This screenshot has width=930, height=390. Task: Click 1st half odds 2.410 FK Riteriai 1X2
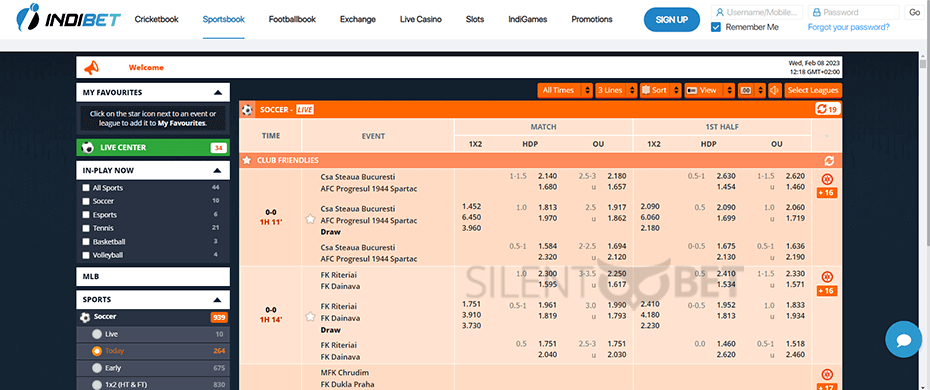(x=651, y=304)
